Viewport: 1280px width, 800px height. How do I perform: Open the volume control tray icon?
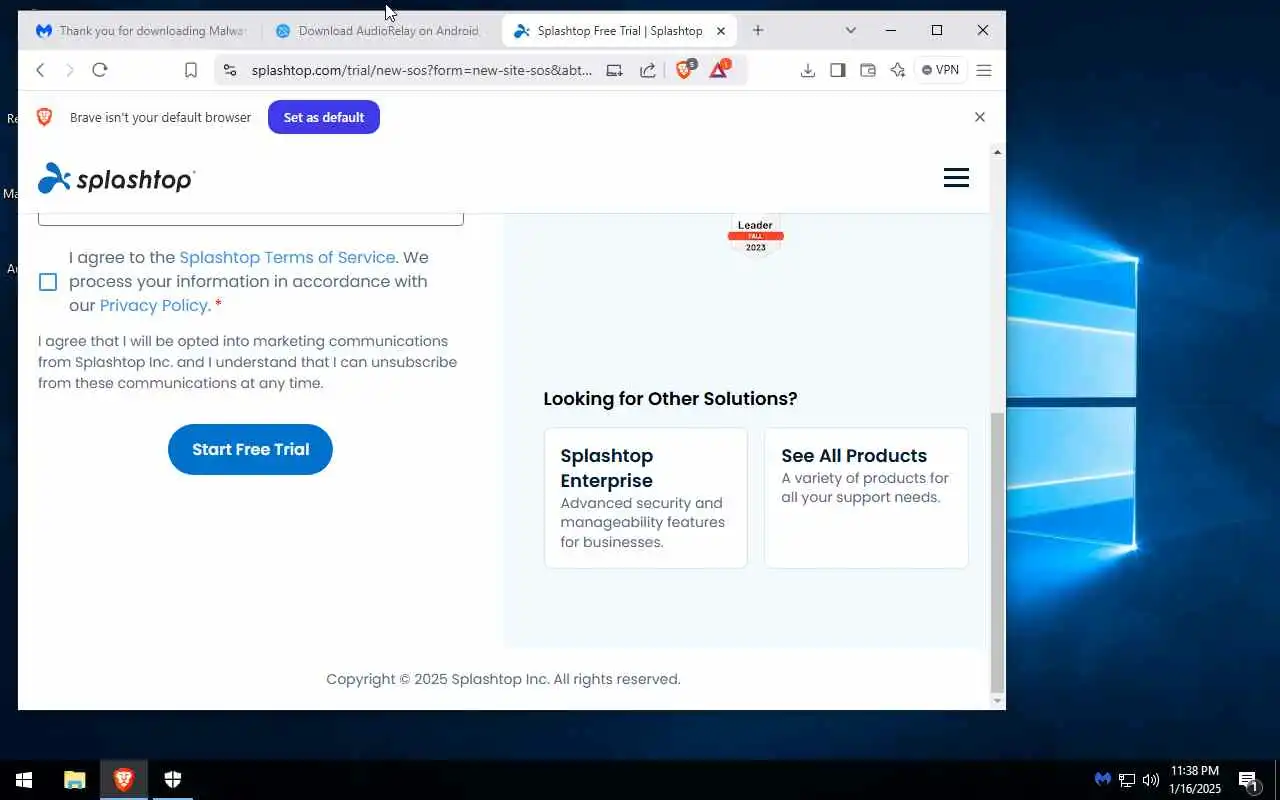coord(1151,780)
